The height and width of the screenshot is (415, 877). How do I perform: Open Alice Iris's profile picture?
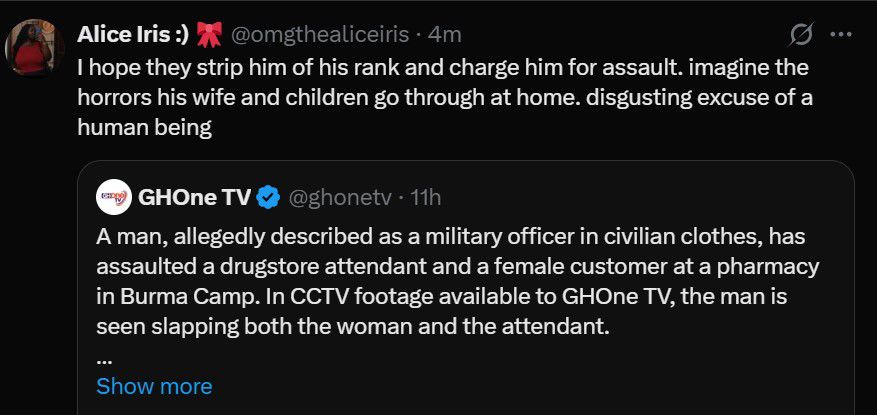[36, 47]
